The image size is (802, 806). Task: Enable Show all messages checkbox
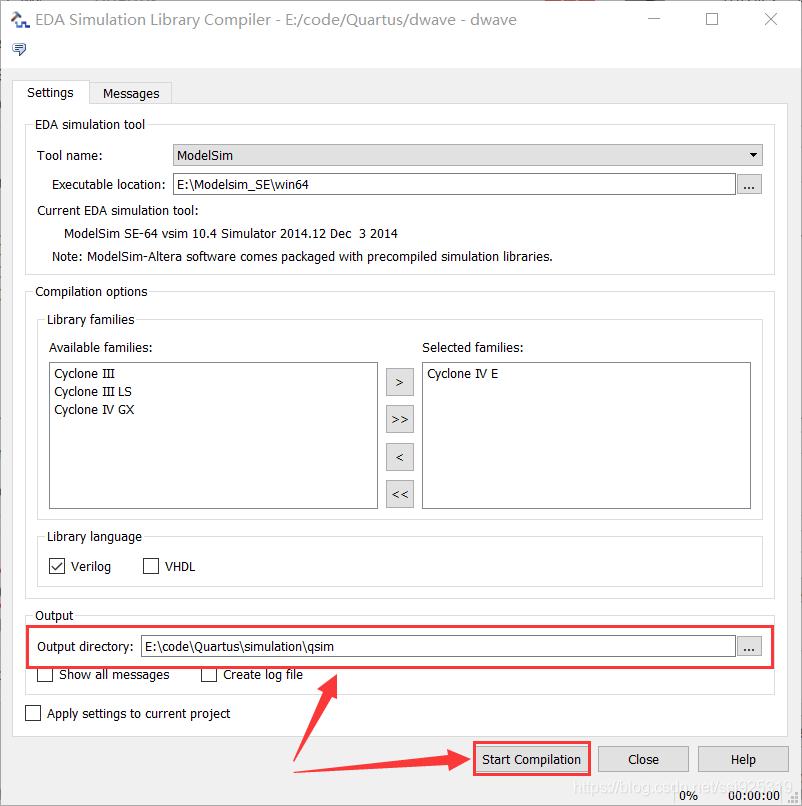point(45,675)
